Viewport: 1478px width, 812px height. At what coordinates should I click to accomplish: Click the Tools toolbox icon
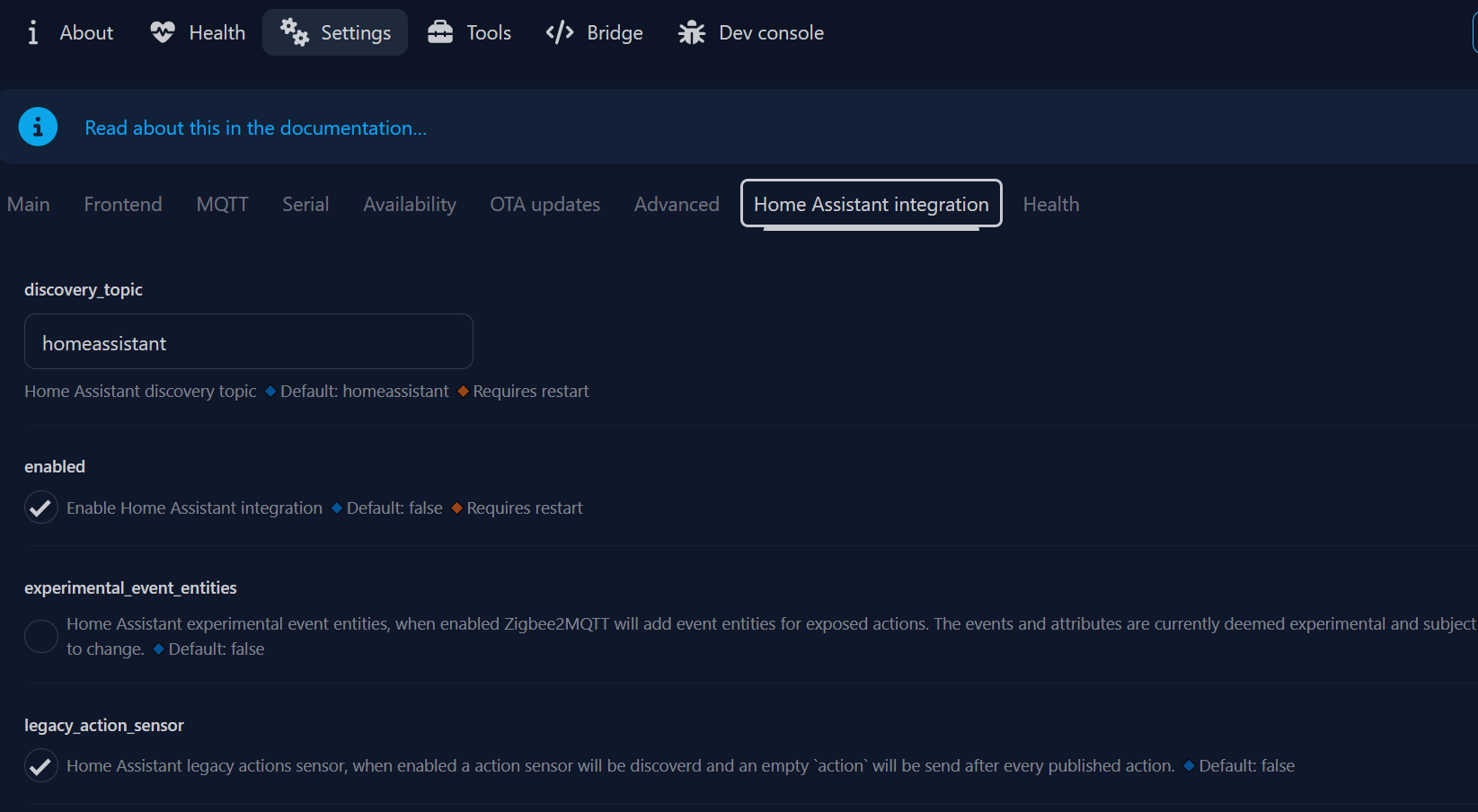point(440,32)
